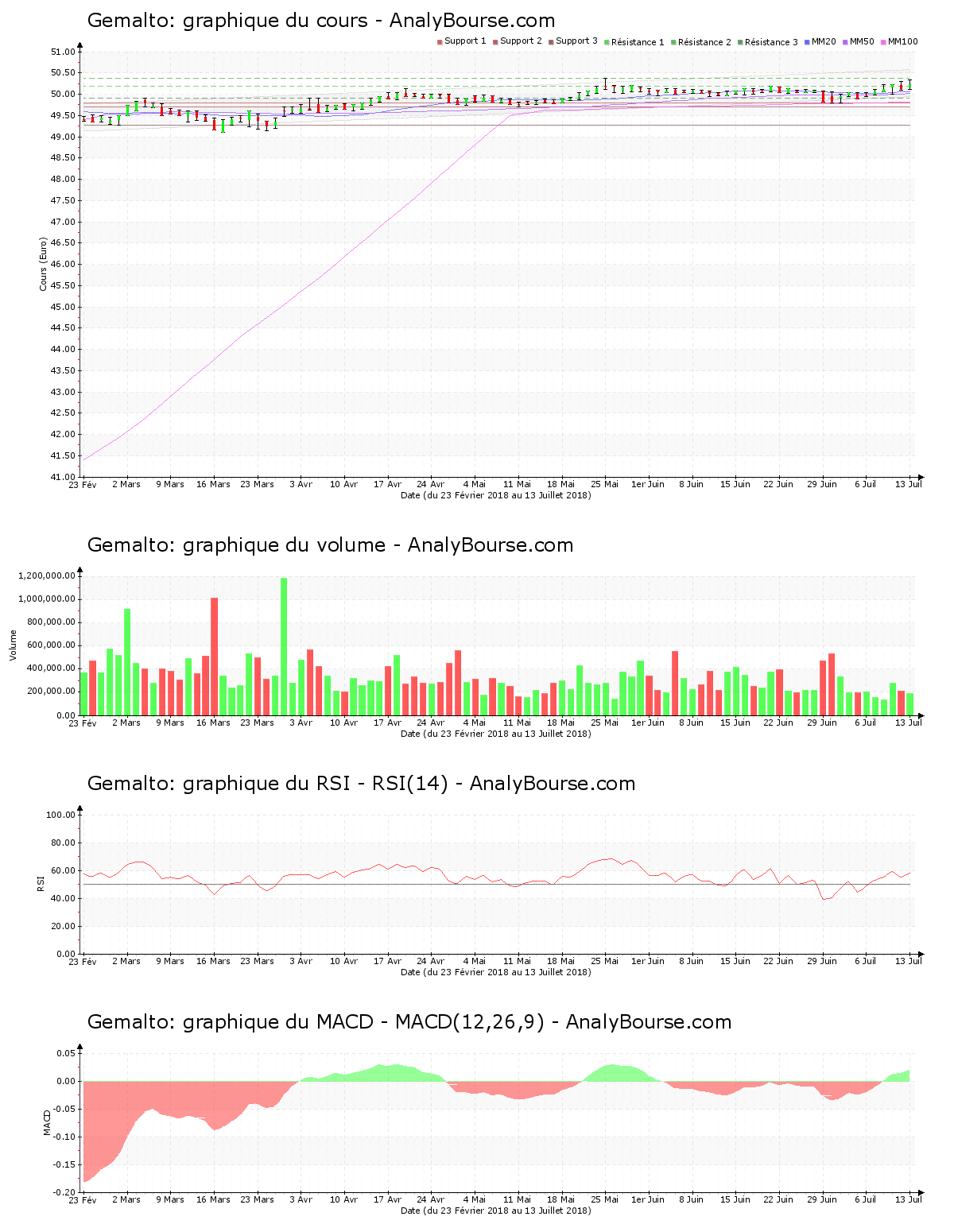Click the Résistance 1 legend color square
The width and height of the screenshot is (954, 1232).
click(607, 42)
